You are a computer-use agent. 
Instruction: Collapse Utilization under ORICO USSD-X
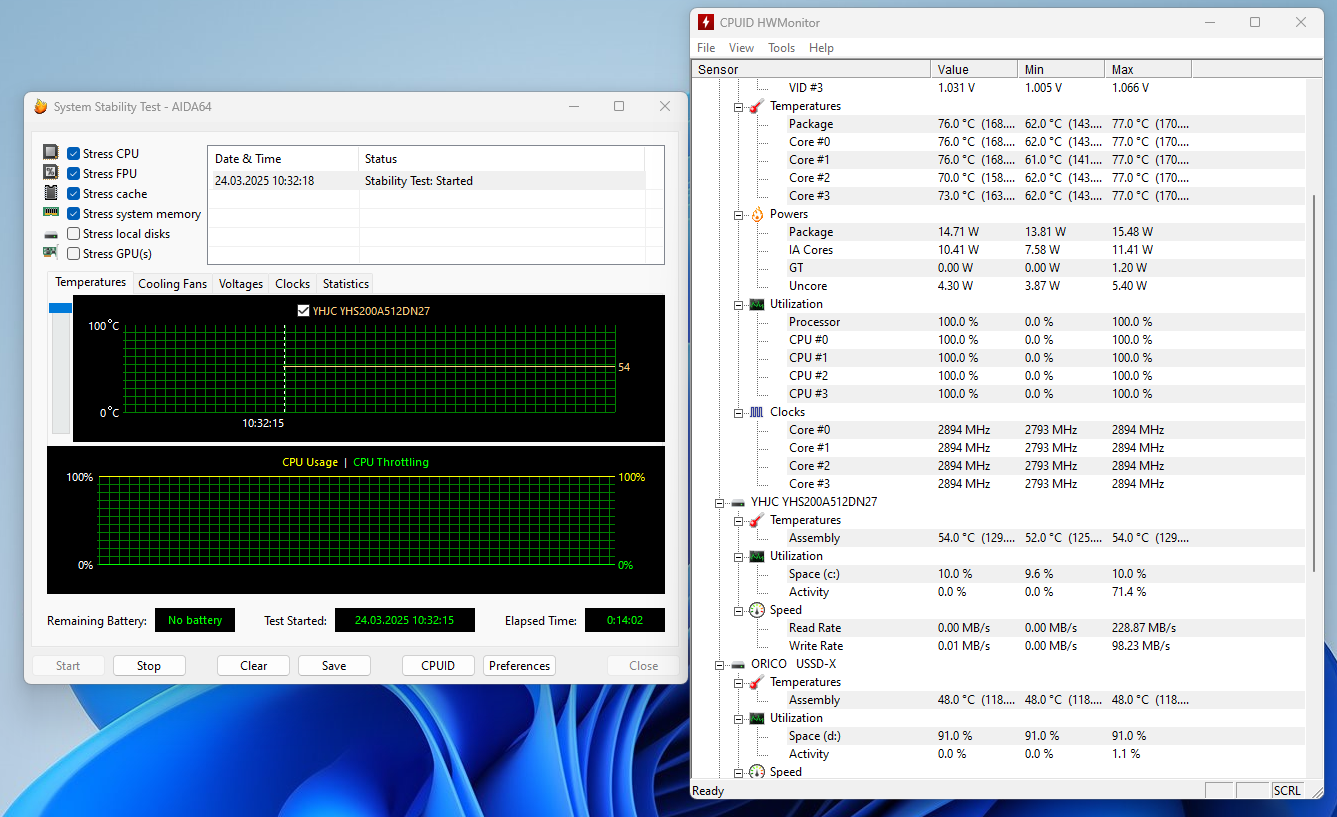click(739, 718)
